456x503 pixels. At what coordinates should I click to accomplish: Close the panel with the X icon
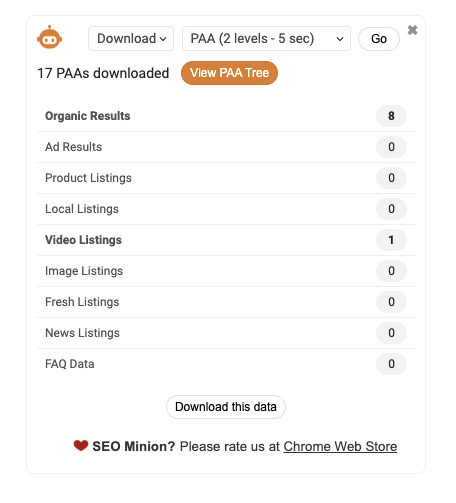(412, 30)
